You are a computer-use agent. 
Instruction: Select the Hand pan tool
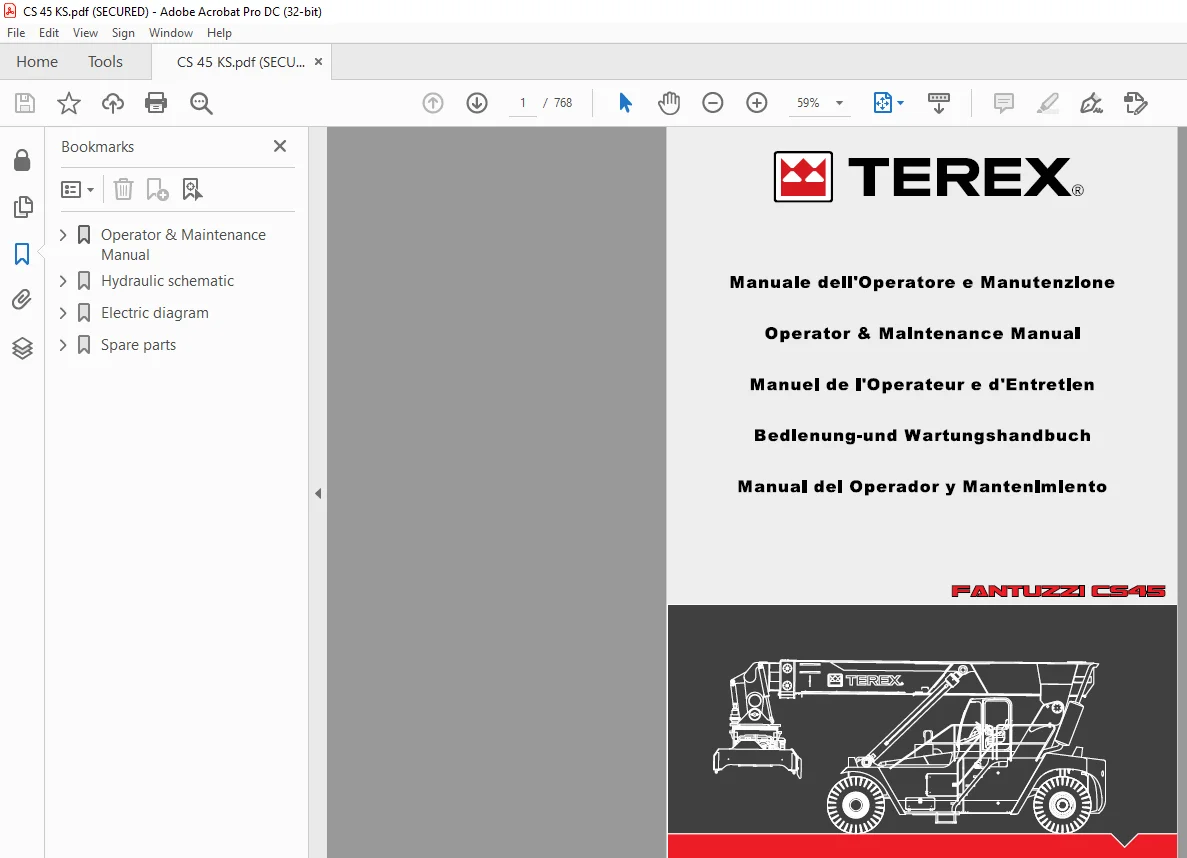point(668,103)
